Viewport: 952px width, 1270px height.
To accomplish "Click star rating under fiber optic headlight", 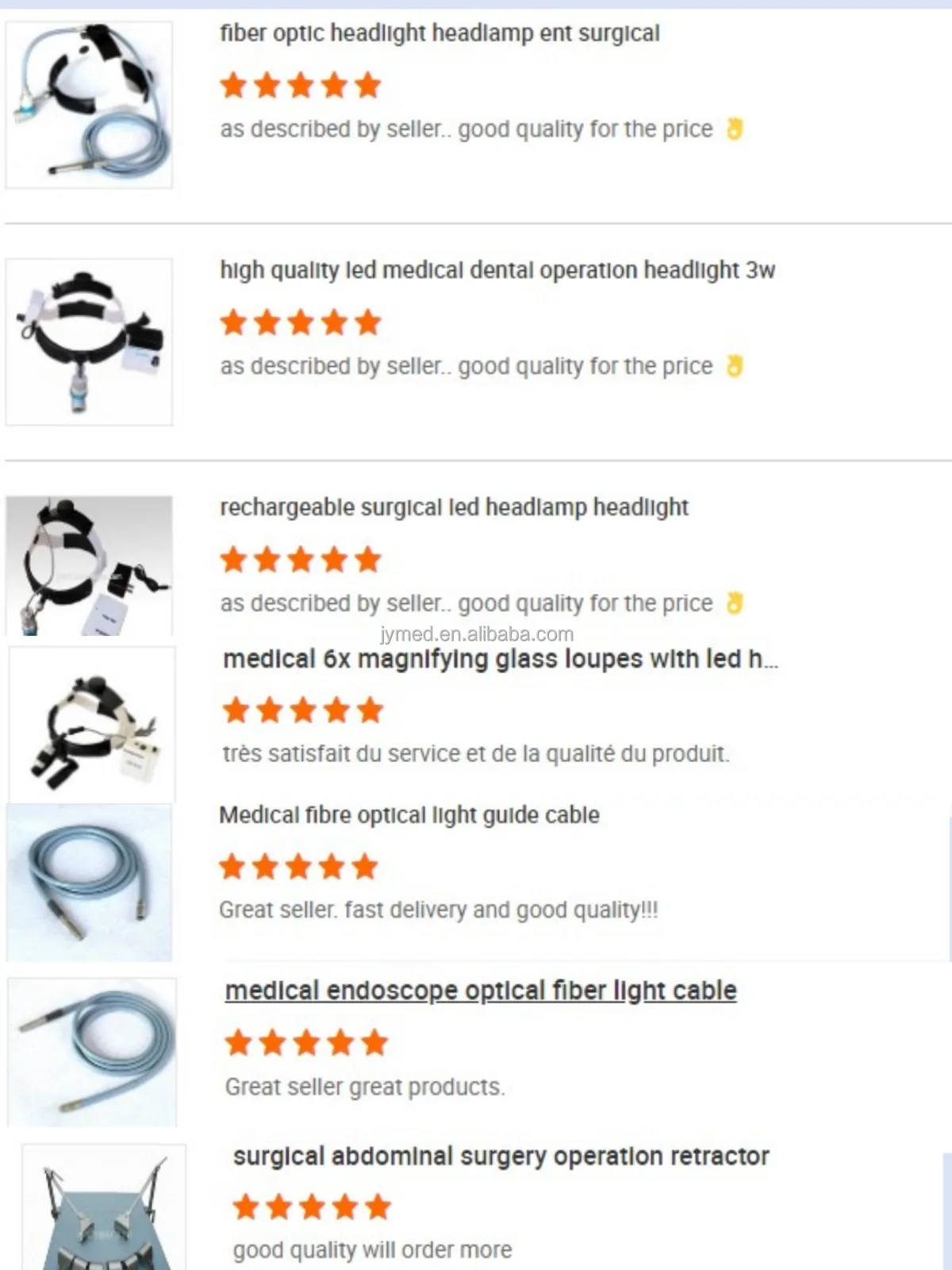I will [301, 85].
